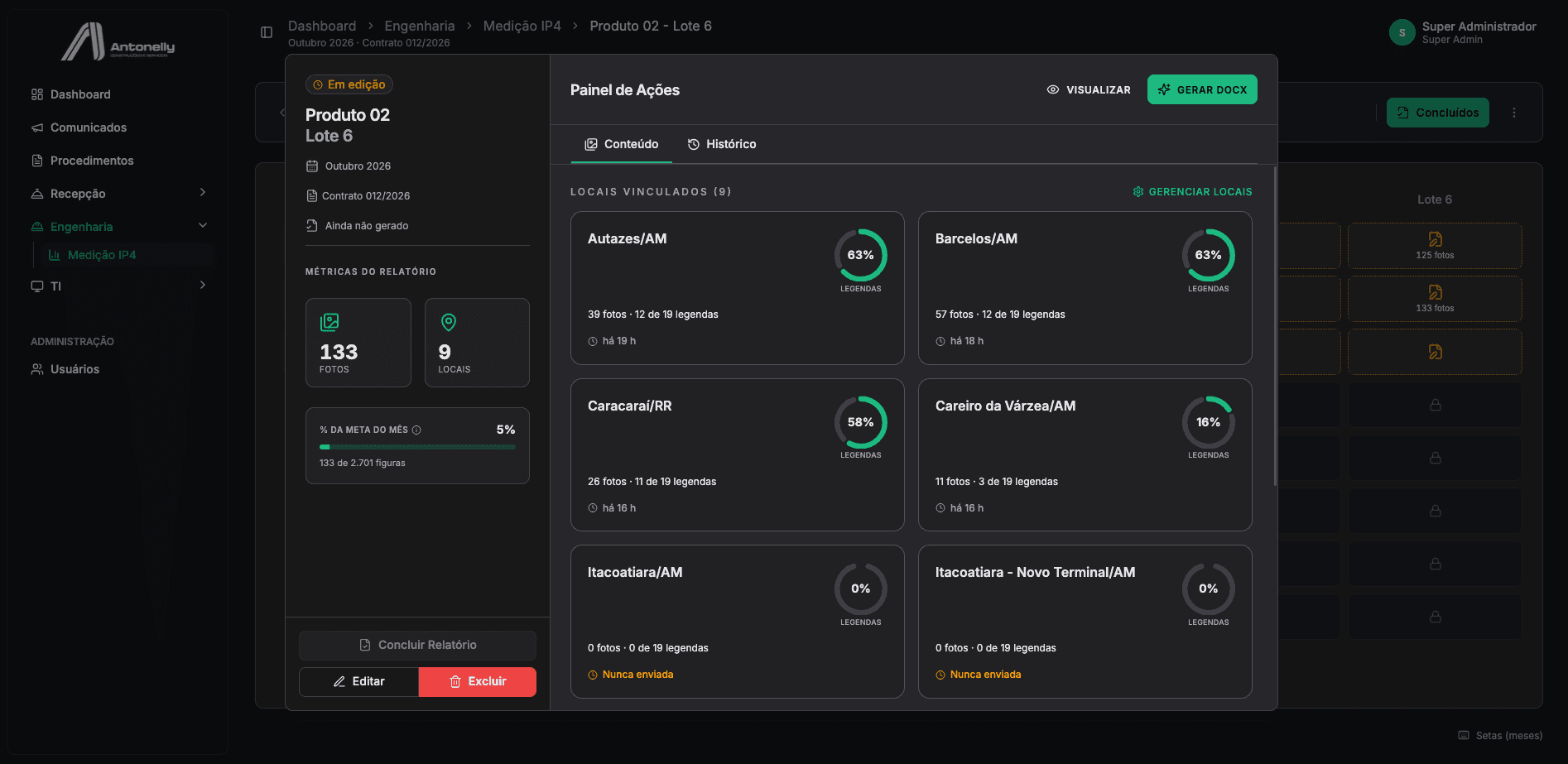Collapse the Engenharia menu chevron
The height and width of the screenshot is (764, 1568).
pyautogui.click(x=203, y=226)
